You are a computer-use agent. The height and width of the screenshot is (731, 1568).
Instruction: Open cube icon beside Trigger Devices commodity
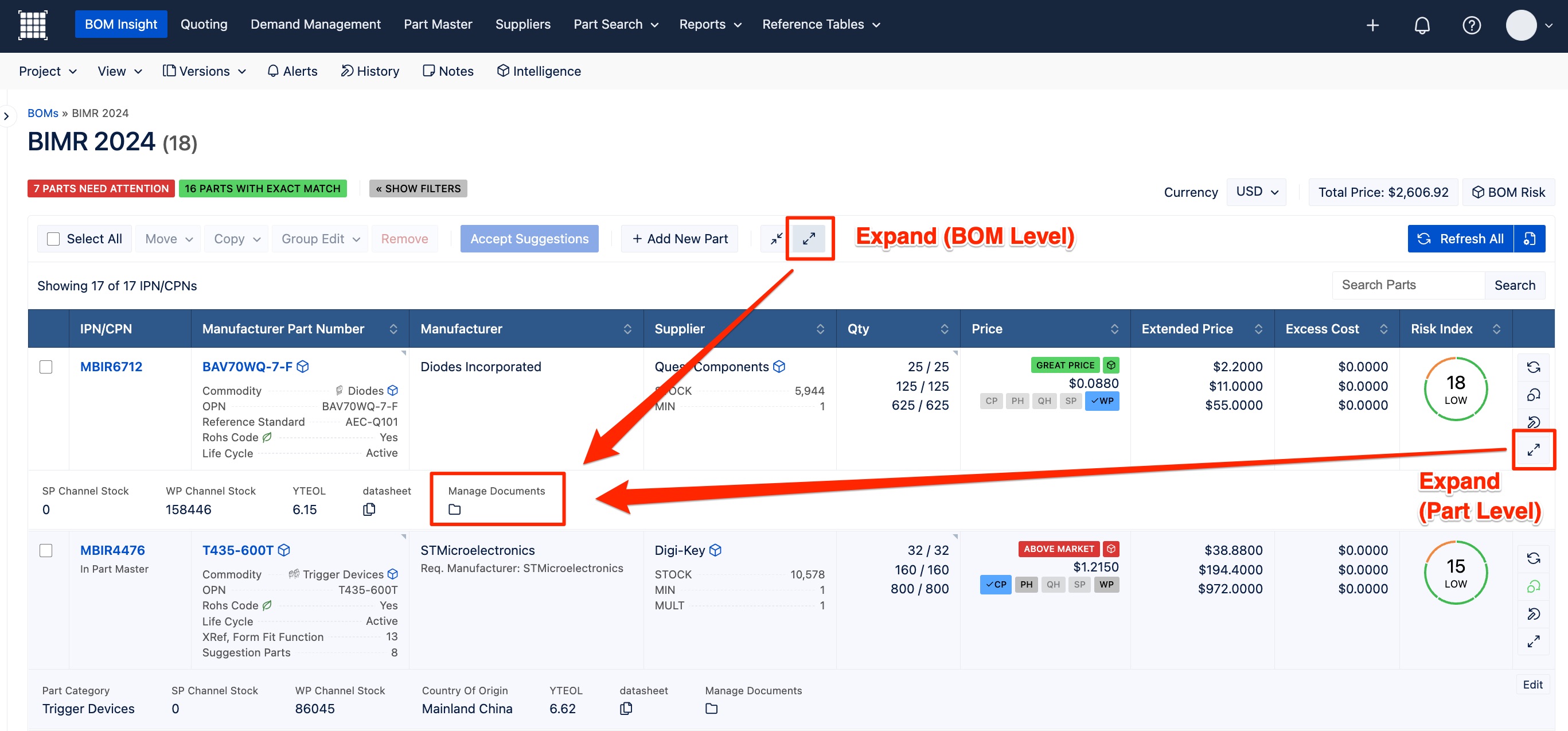tap(393, 574)
